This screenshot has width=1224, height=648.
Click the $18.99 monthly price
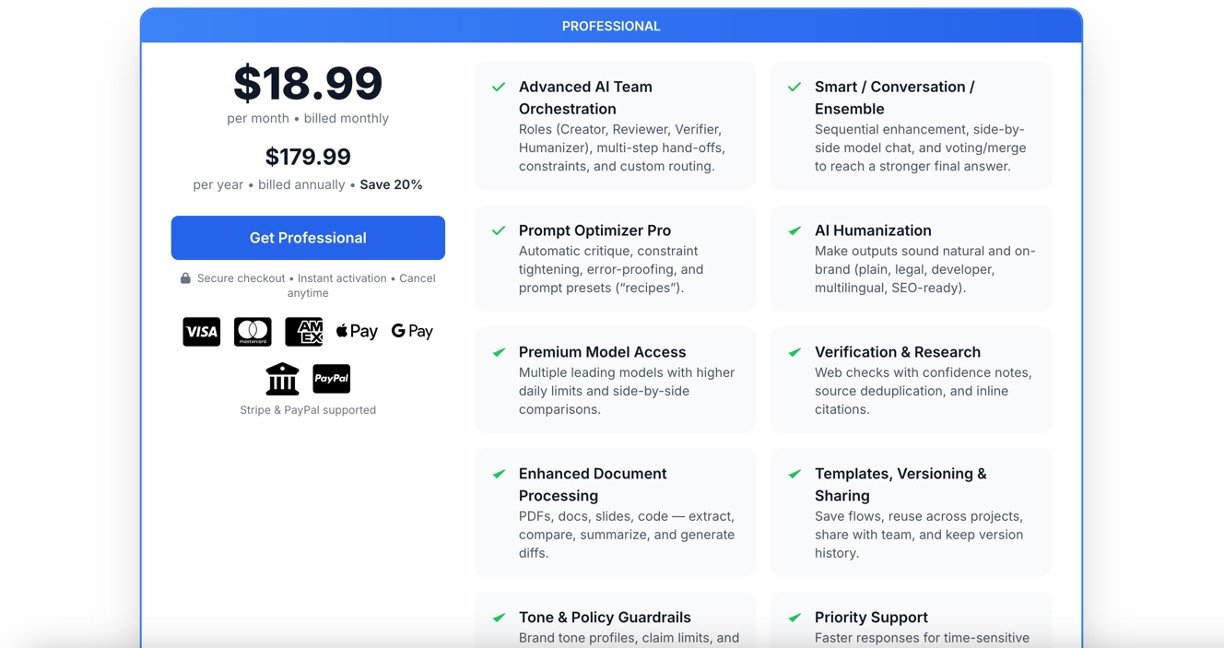click(x=308, y=84)
